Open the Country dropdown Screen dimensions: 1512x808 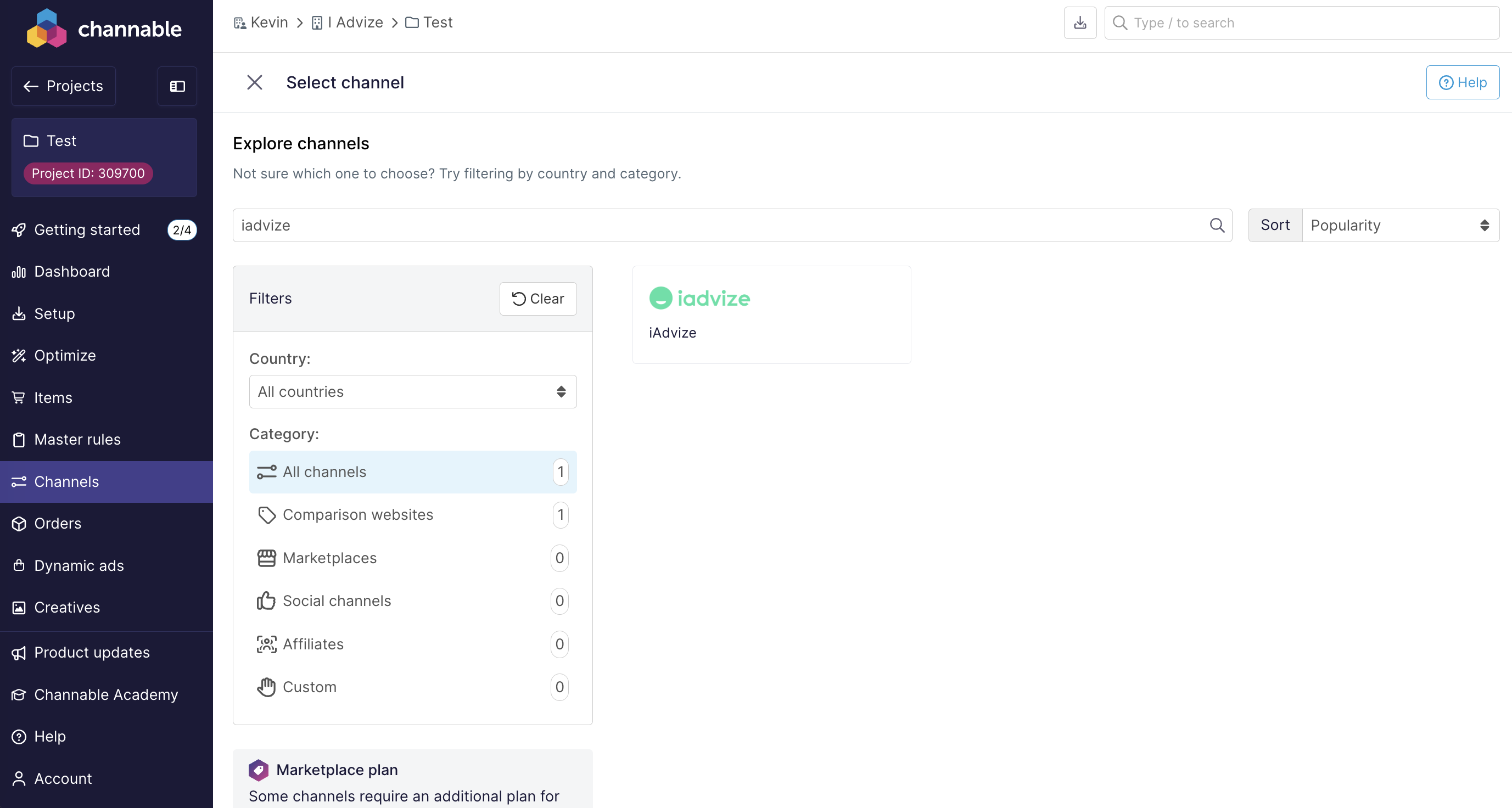click(x=413, y=391)
